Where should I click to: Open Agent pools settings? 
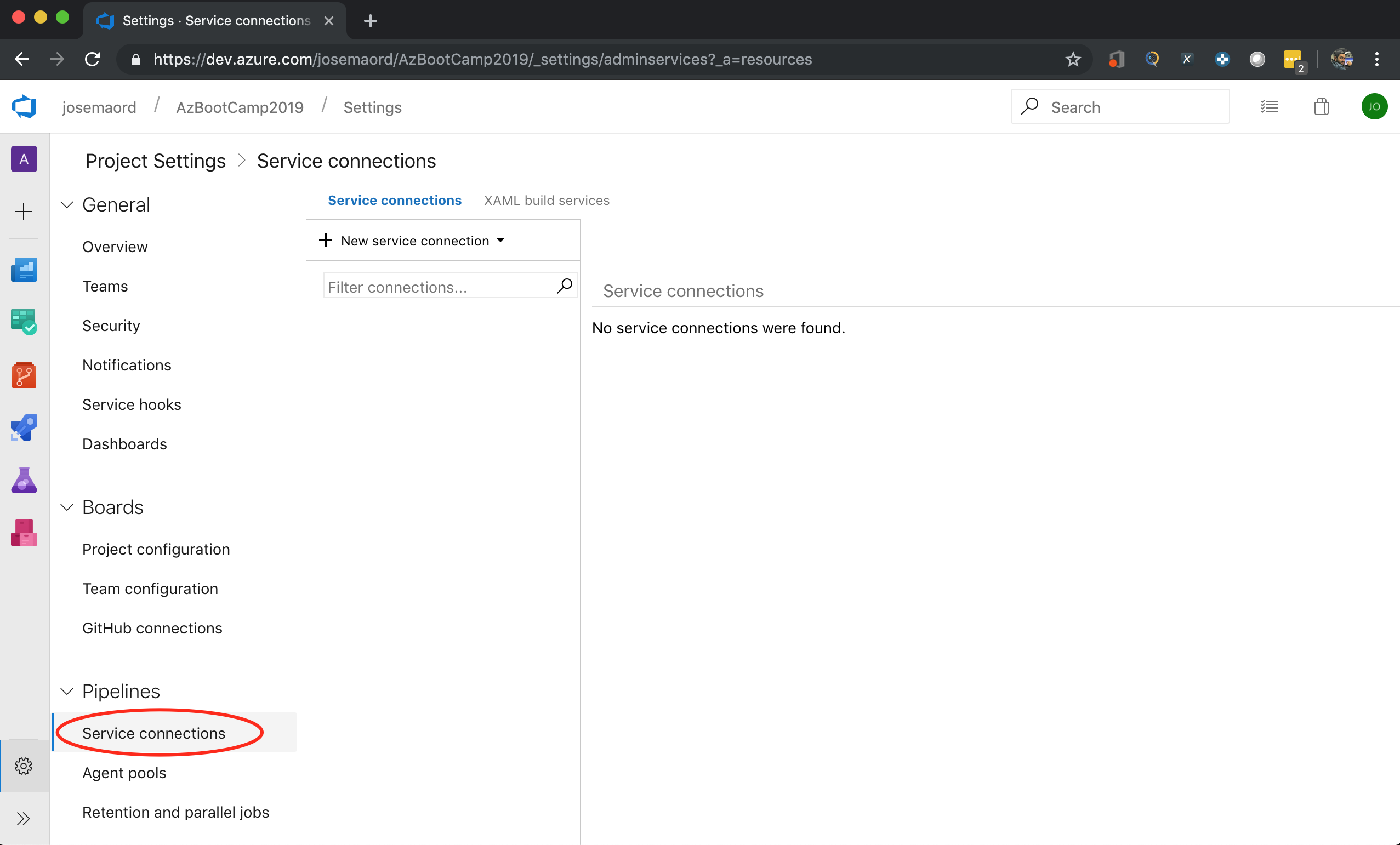[124, 772]
